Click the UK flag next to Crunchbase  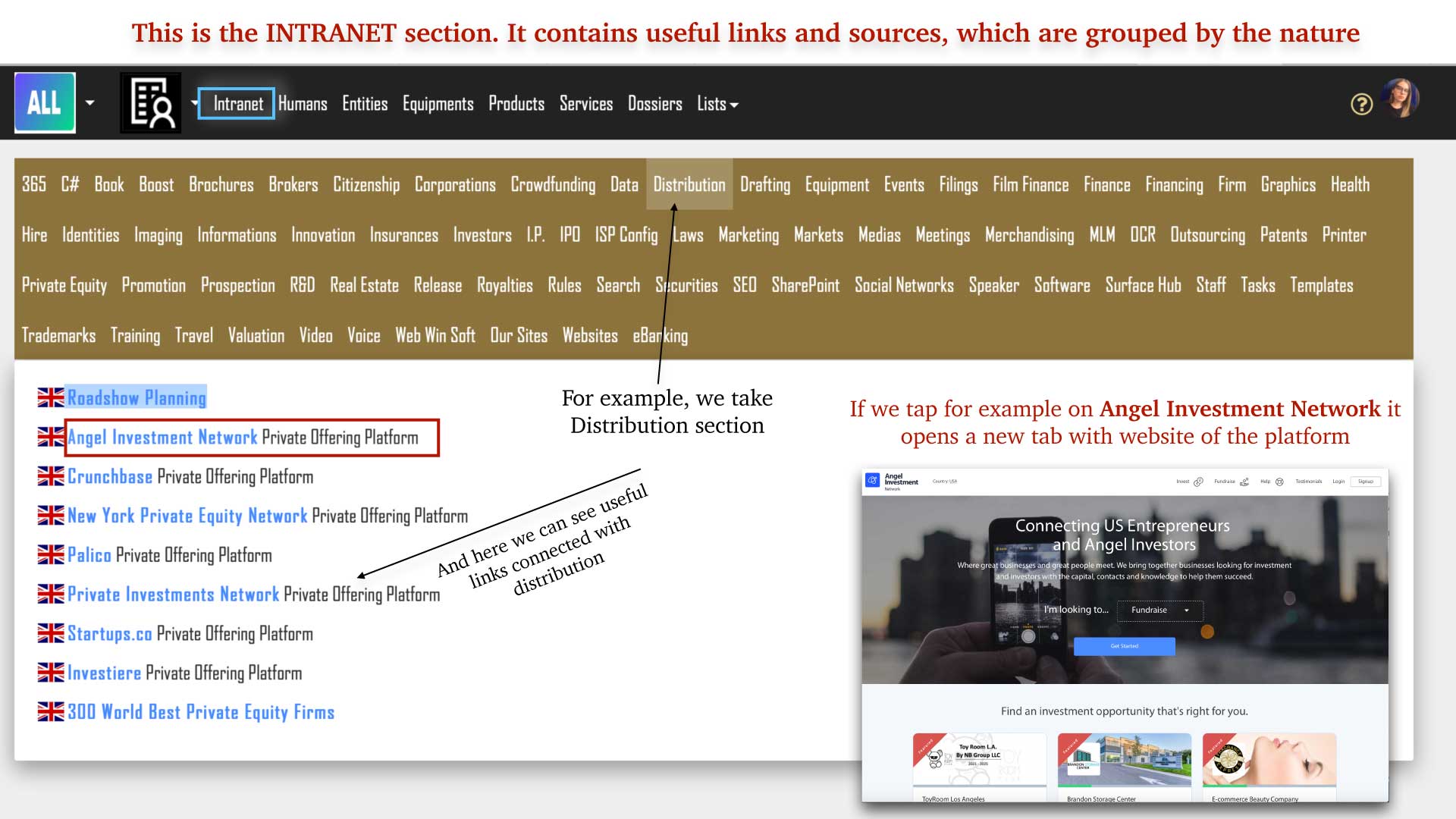click(x=51, y=476)
